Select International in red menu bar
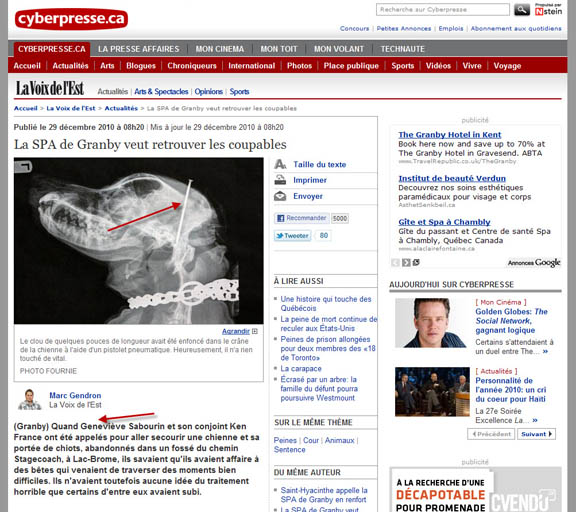 coord(252,66)
